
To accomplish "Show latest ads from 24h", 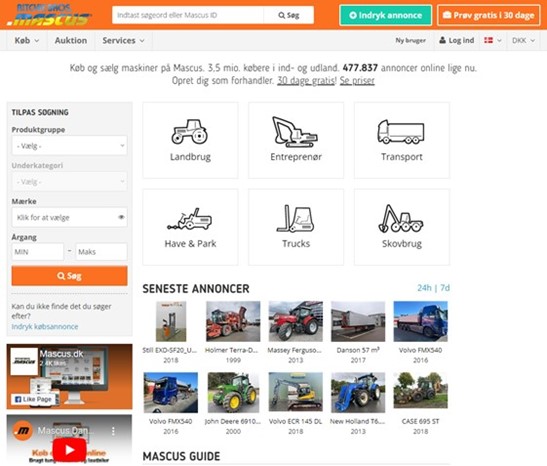I will click(x=424, y=288).
